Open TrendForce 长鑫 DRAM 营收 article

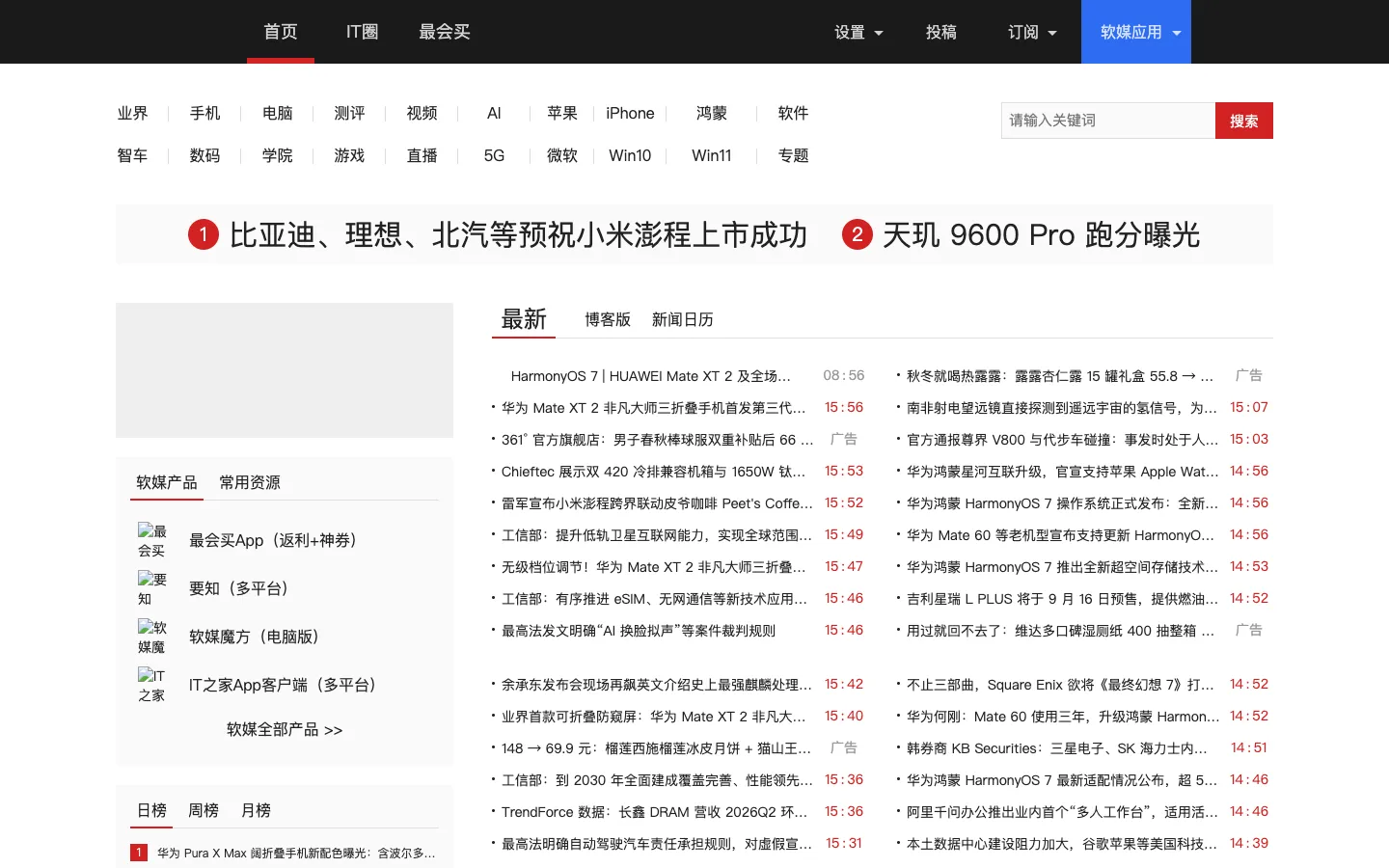(655, 812)
